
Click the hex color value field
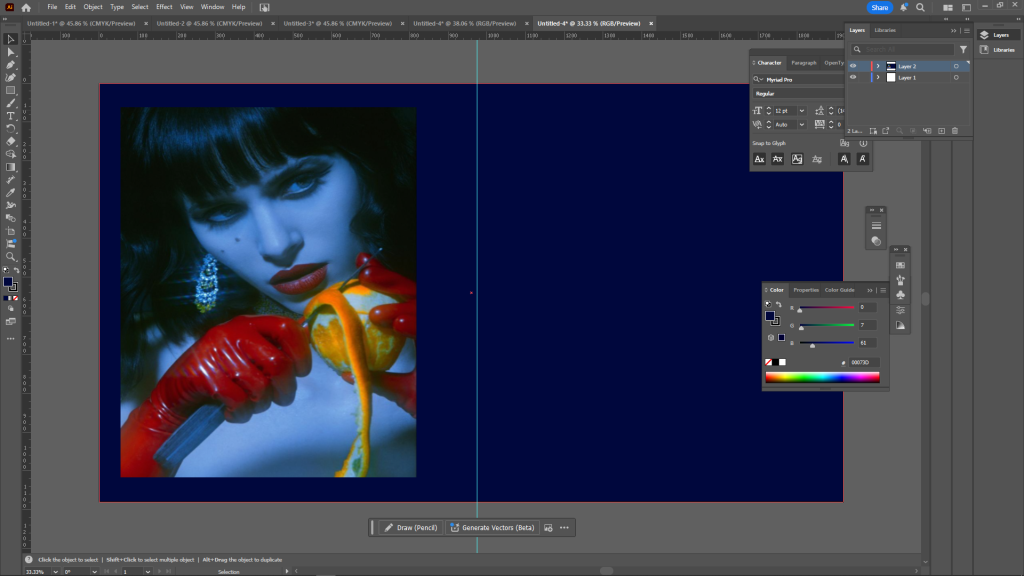pyautogui.click(x=863, y=362)
